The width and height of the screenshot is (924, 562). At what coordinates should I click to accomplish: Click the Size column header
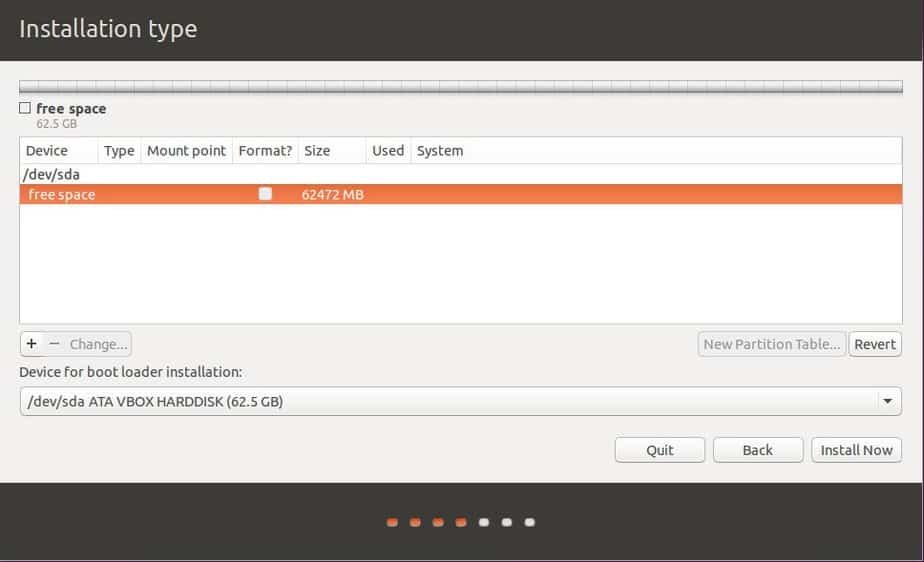pyautogui.click(x=332, y=151)
